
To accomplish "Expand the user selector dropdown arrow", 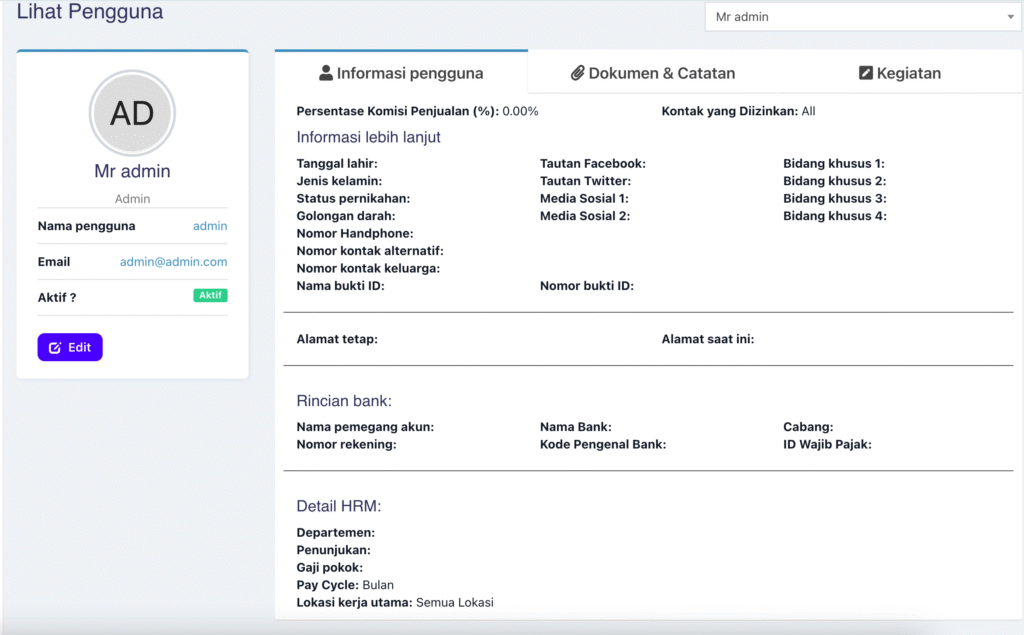I will click(x=1010, y=17).
